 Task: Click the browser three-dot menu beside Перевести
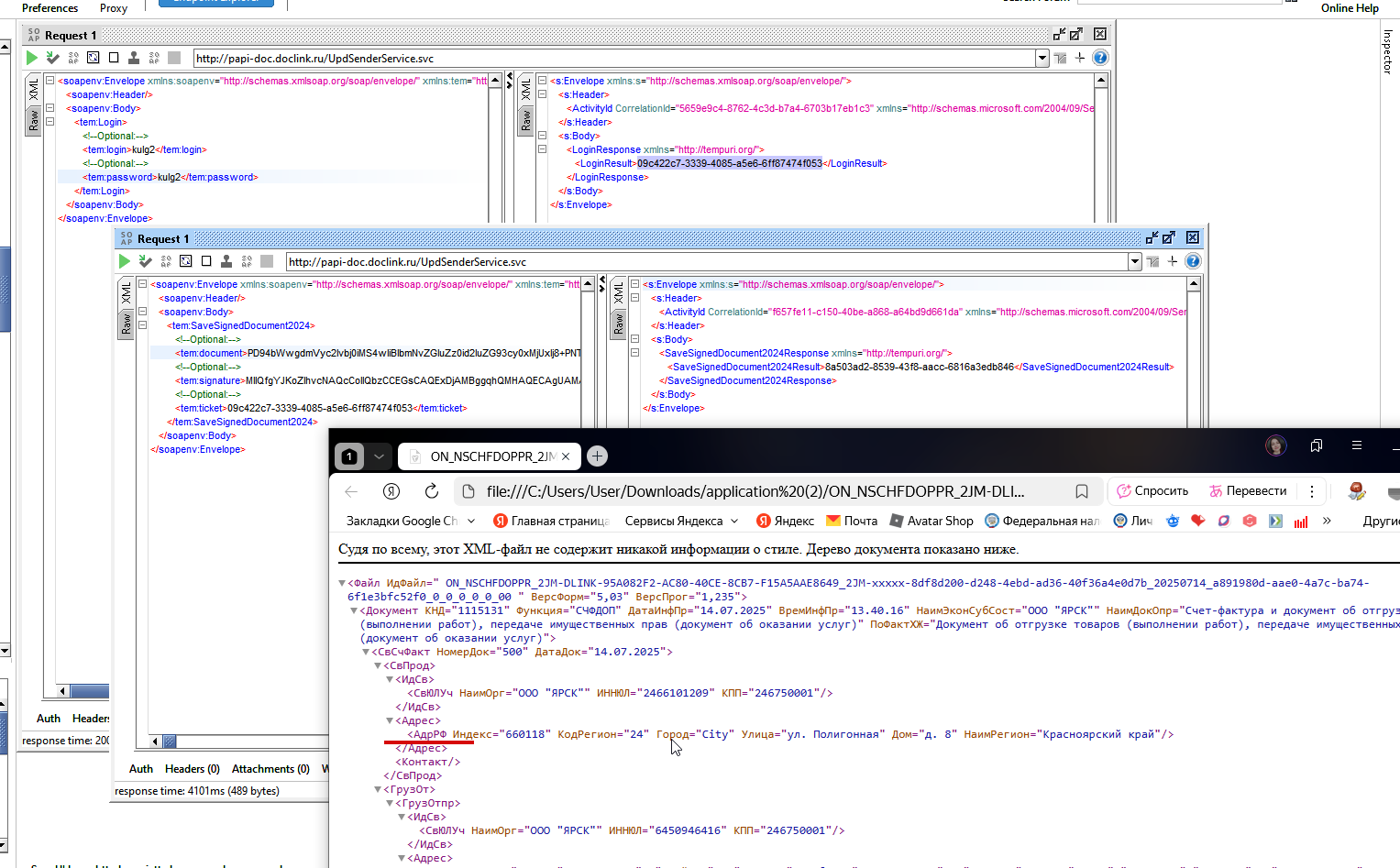tap(1312, 491)
